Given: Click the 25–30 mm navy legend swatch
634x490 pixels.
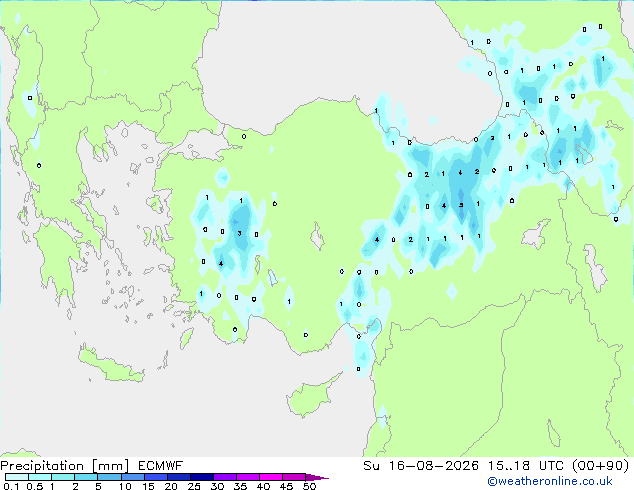Looking at the screenshot, I should [201, 477].
